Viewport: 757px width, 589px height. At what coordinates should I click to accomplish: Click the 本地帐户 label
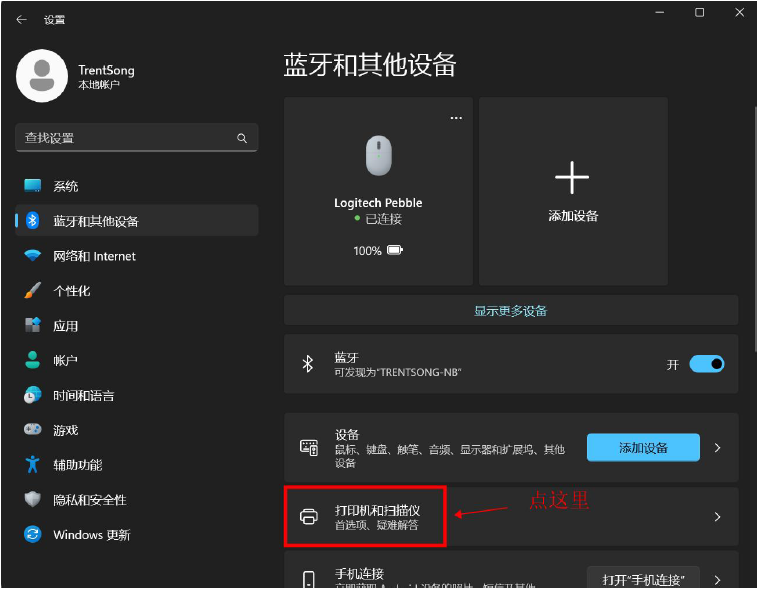click(99, 85)
